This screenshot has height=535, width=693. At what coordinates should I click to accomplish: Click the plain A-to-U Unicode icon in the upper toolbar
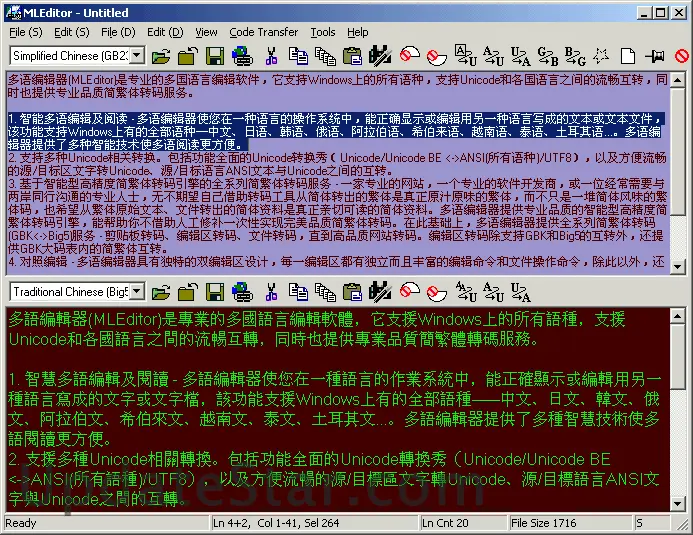pos(493,56)
